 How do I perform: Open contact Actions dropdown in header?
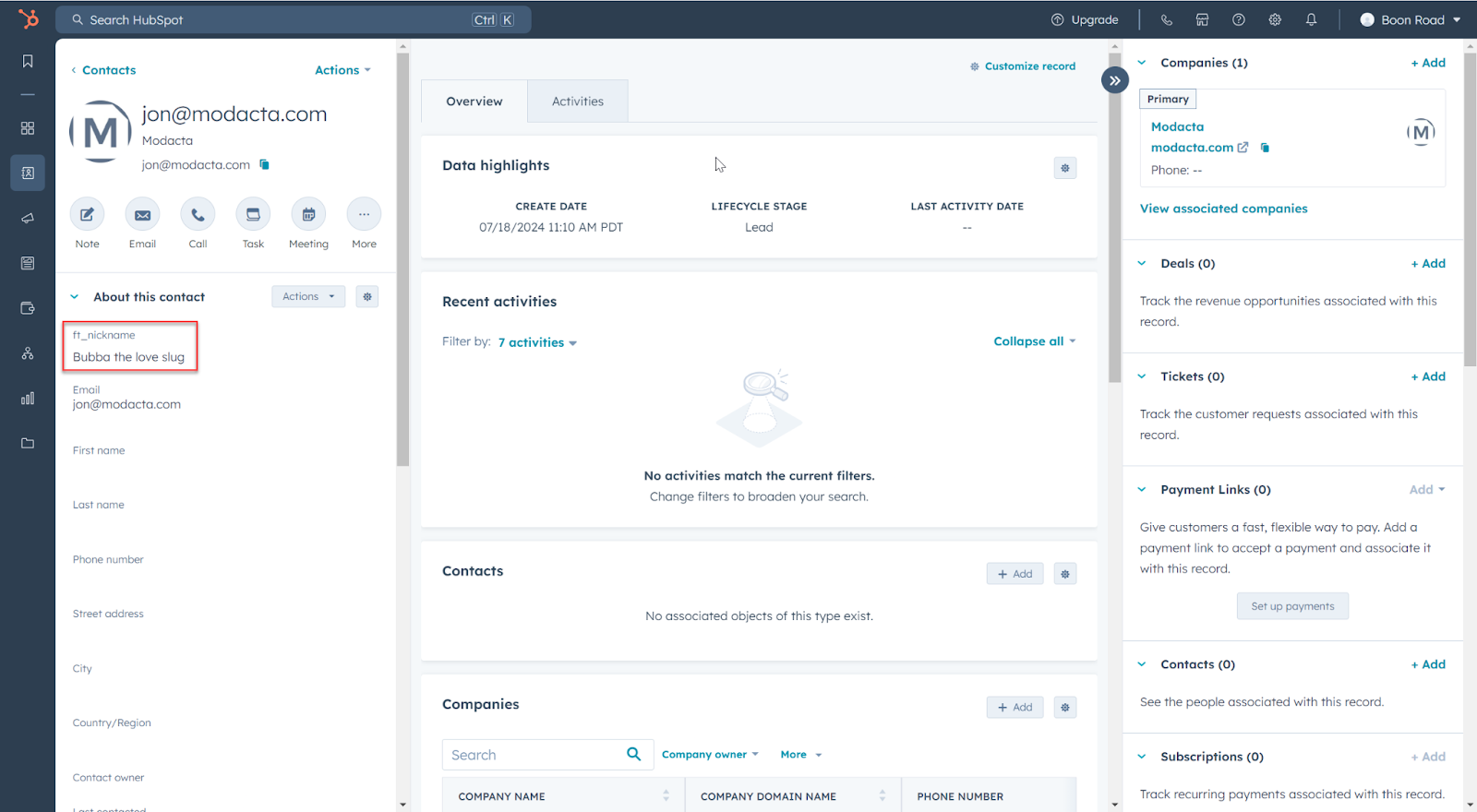click(342, 70)
